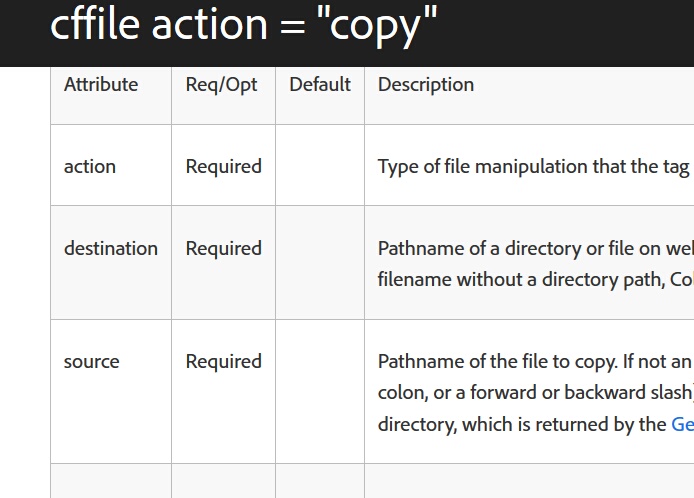
Task: Click the empty Default cell for action
Action: coord(320,167)
